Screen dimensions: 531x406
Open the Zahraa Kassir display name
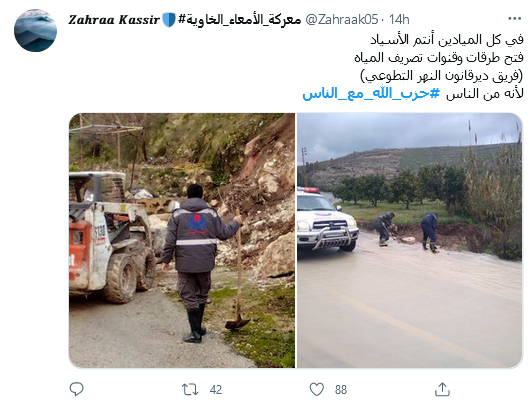114,20
